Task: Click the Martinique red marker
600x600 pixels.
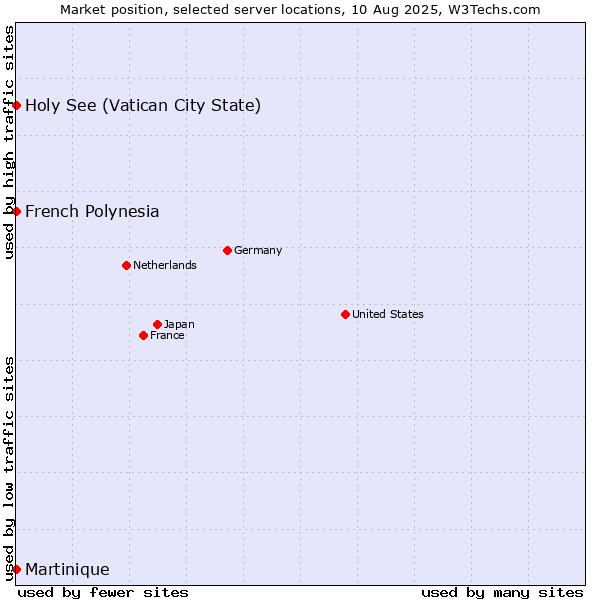Action: point(16,569)
